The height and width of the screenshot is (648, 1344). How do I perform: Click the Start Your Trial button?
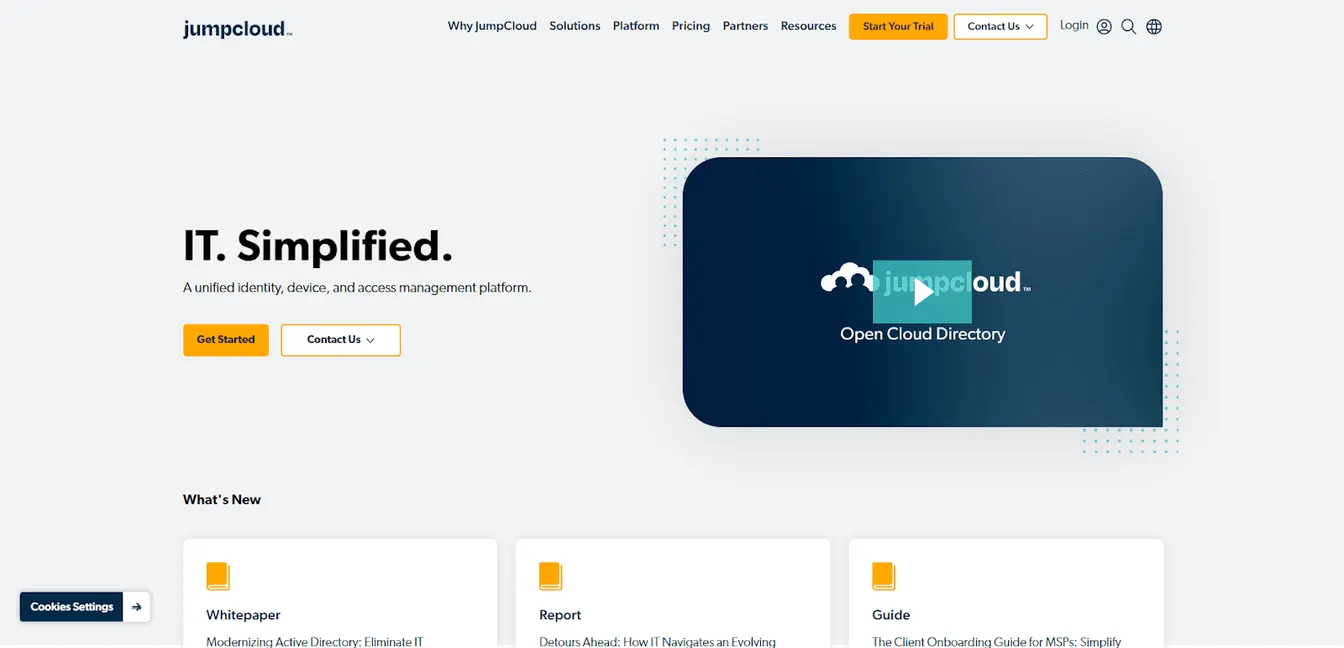point(898,27)
